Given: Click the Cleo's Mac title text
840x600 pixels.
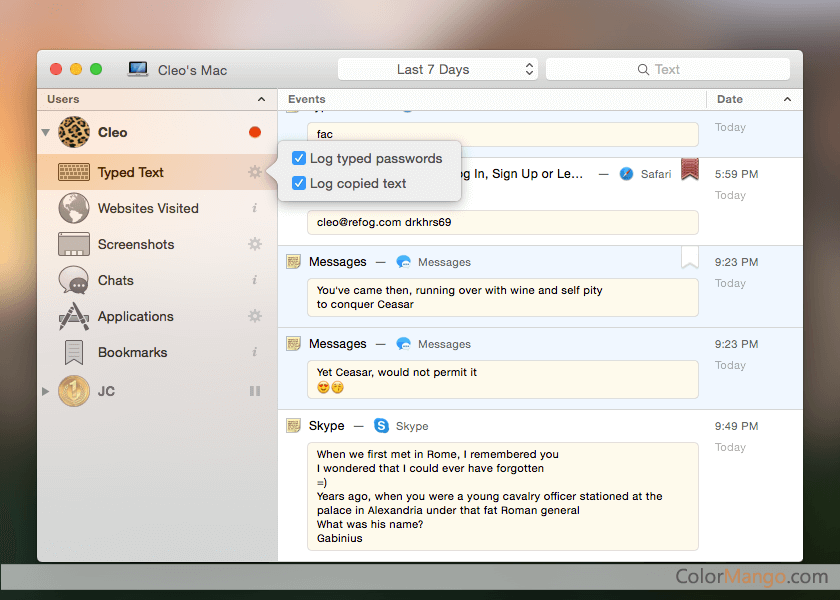Looking at the screenshot, I should click(192, 70).
